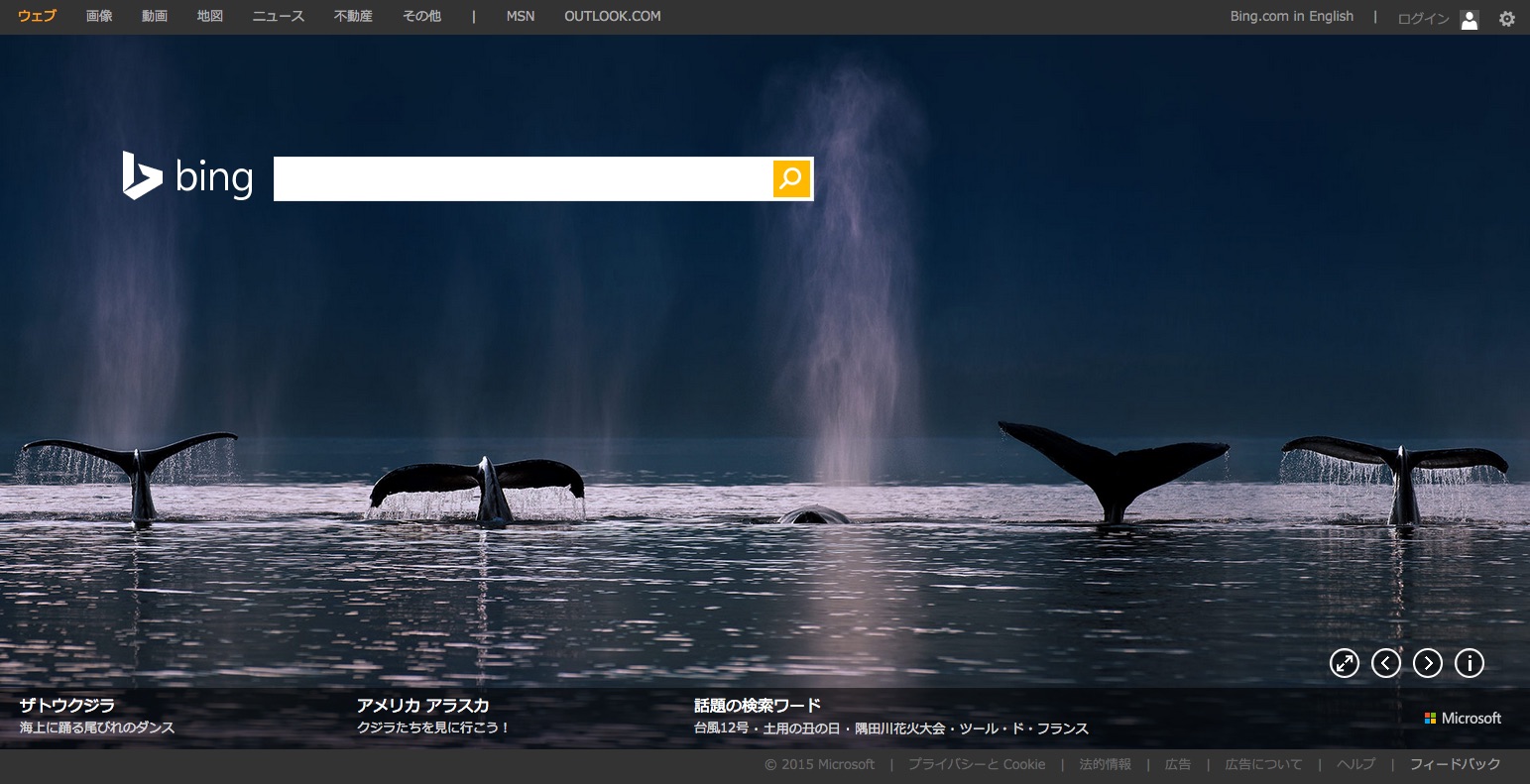Viewport: 1530px width, 784px height.
Task: Click inside the Bing search box
Action: pos(522,178)
